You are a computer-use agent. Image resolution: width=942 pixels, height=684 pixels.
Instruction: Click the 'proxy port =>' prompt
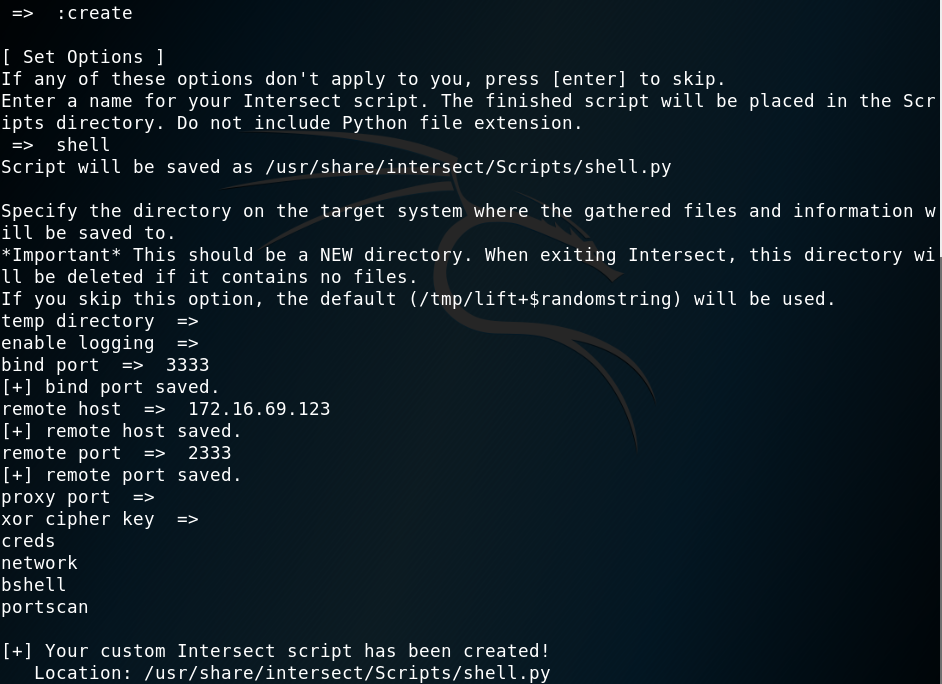pyautogui.click(x=78, y=497)
